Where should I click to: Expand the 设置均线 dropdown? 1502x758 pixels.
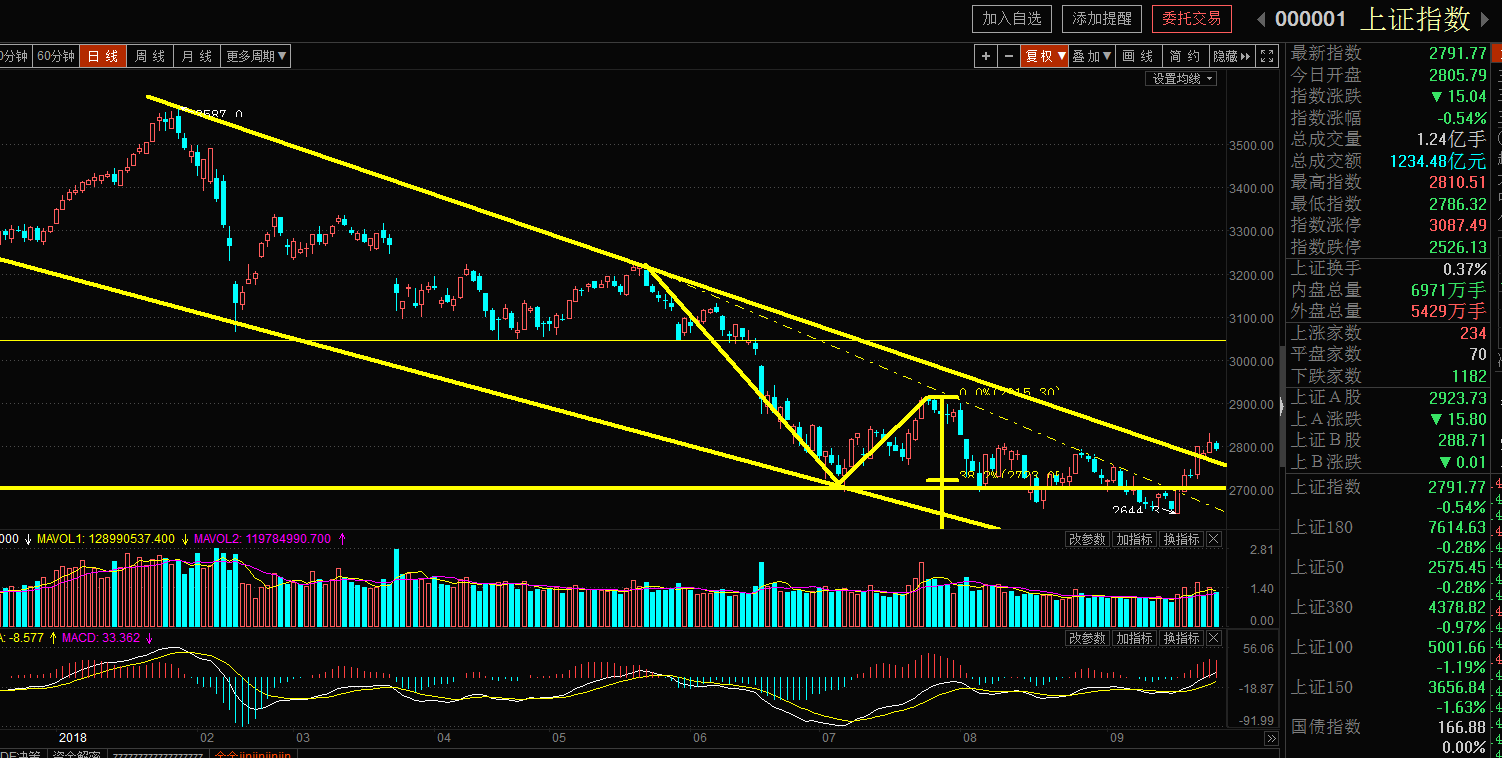1182,78
